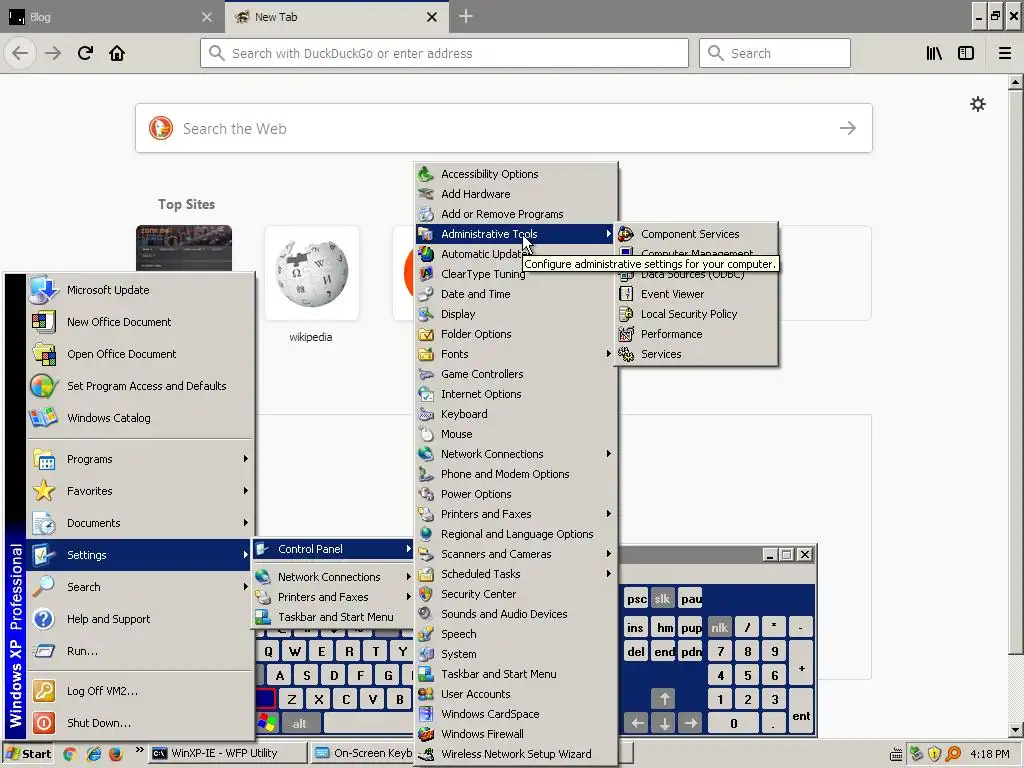Image resolution: width=1024 pixels, height=768 pixels.
Task: Expand Network Connections in Control Panel list
Action: [x=516, y=454]
